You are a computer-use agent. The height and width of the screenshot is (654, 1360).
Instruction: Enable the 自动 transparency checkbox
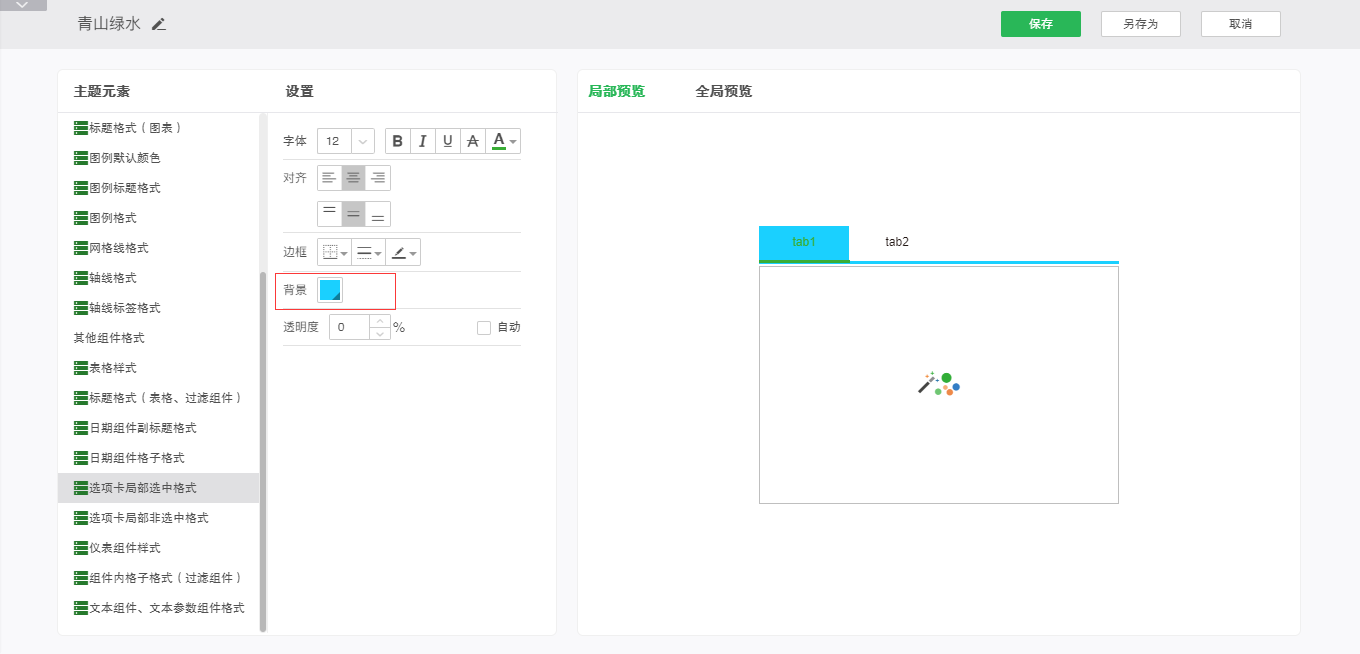tap(484, 327)
